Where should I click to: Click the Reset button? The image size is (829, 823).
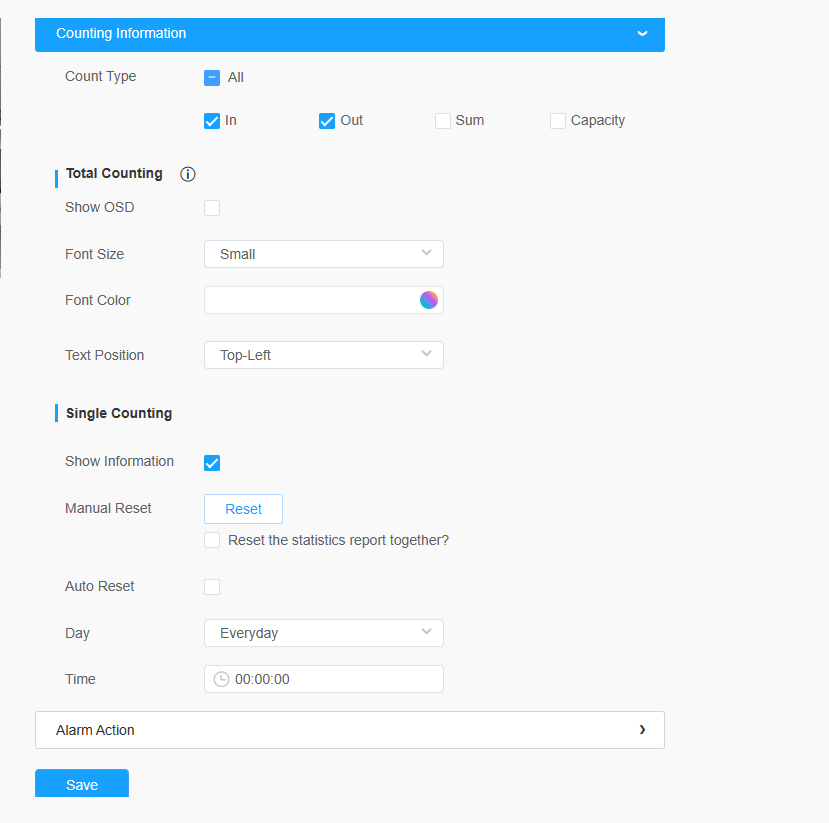coord(243,509)
